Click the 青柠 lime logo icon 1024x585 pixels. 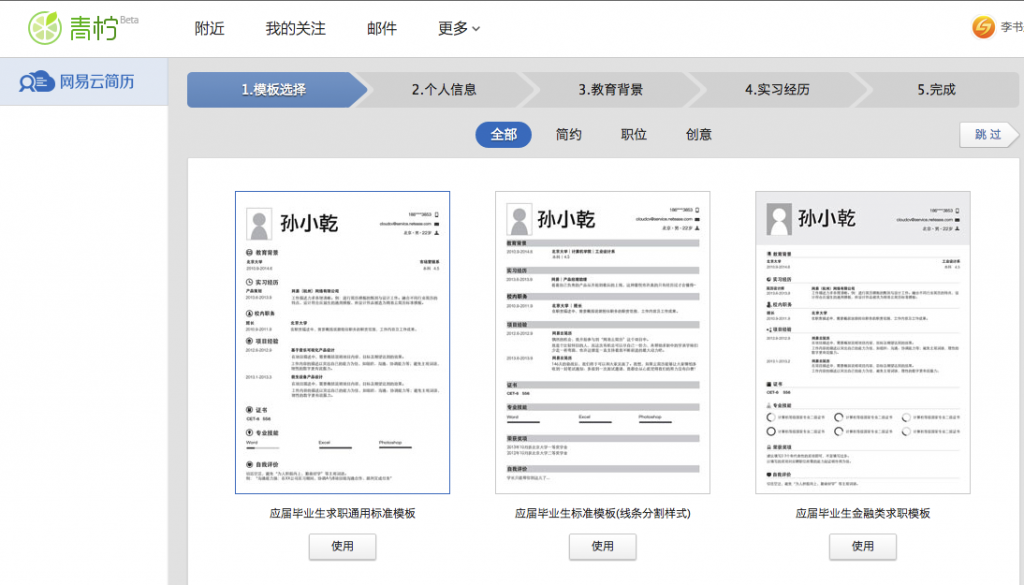click(44, 27)
